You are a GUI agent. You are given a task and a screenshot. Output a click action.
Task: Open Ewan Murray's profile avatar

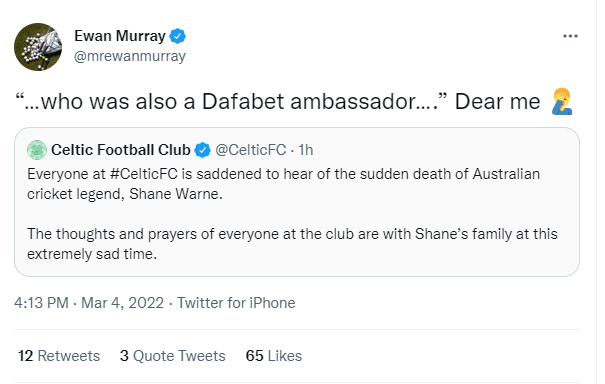[38, 47]
